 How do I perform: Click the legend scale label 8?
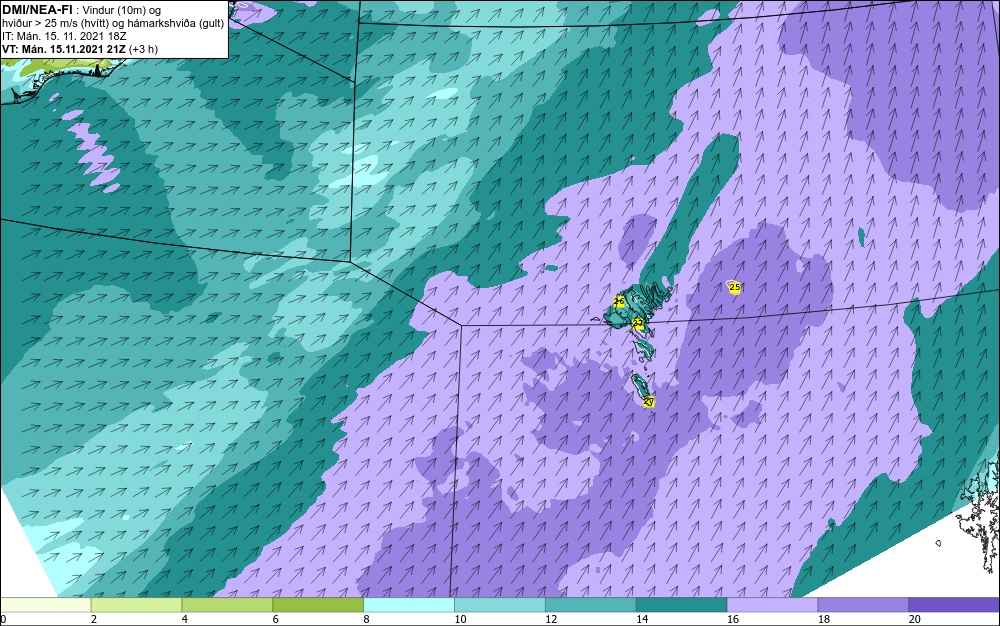(367, 619)
